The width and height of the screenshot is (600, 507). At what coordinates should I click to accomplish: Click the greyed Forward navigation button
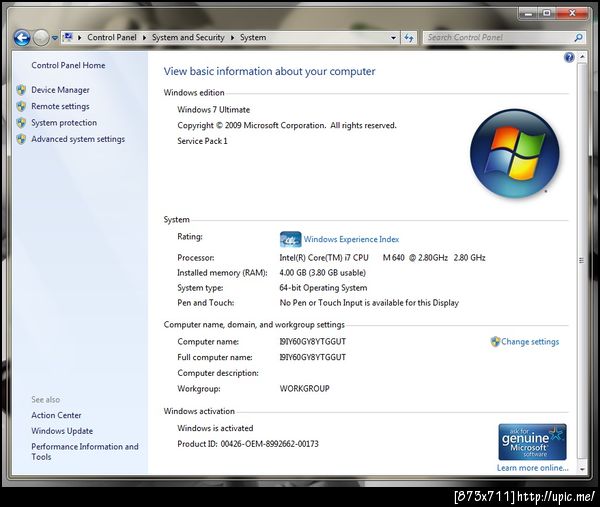[41, 38]
